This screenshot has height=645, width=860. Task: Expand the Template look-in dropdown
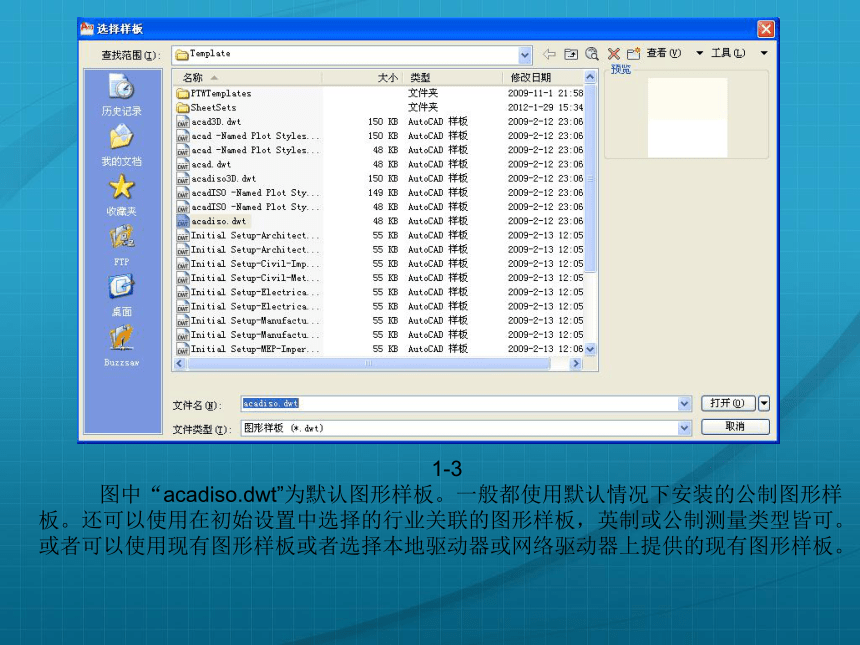pos(524,54)
